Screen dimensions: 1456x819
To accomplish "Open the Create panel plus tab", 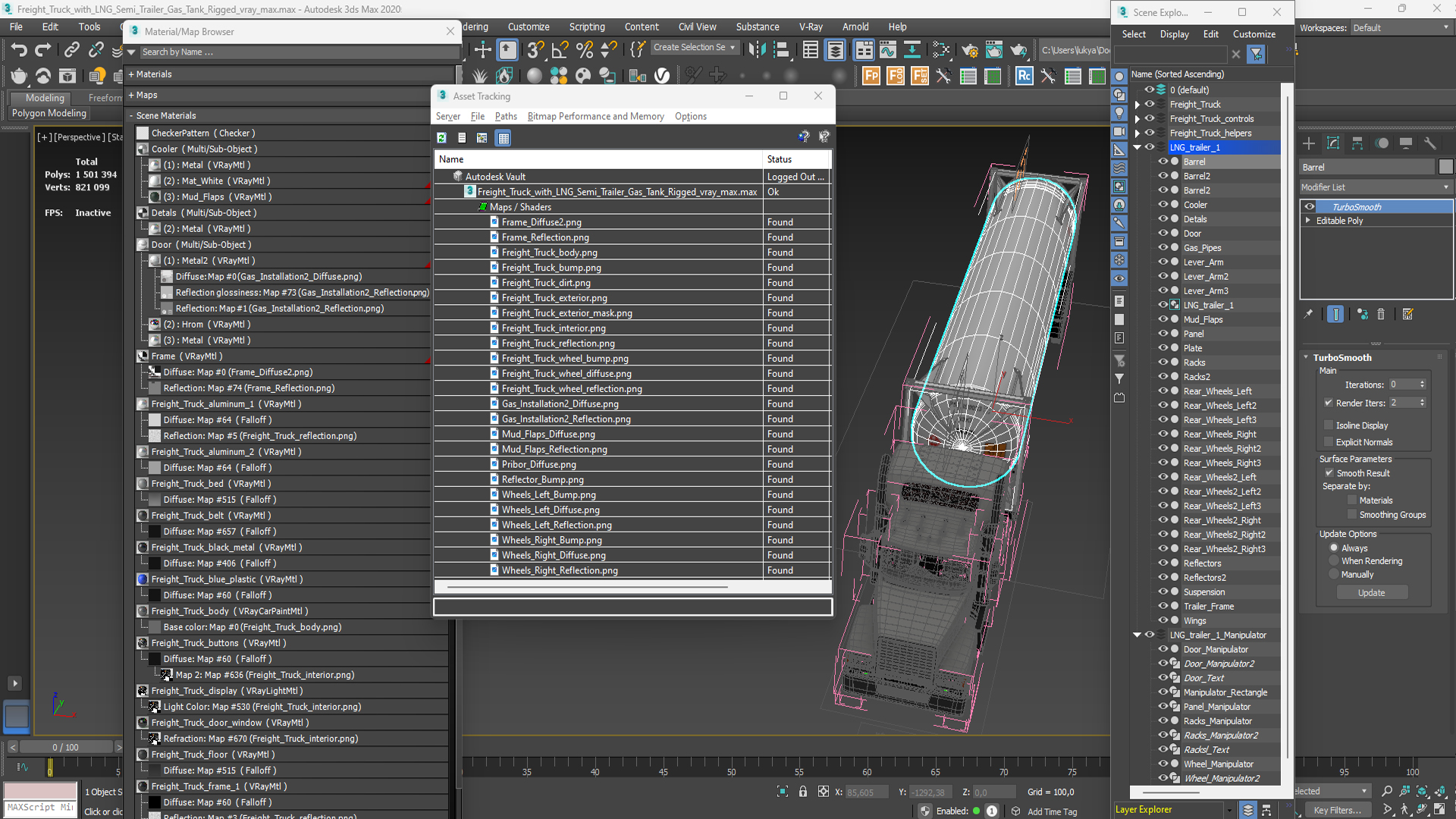I will pos(1309,143).
